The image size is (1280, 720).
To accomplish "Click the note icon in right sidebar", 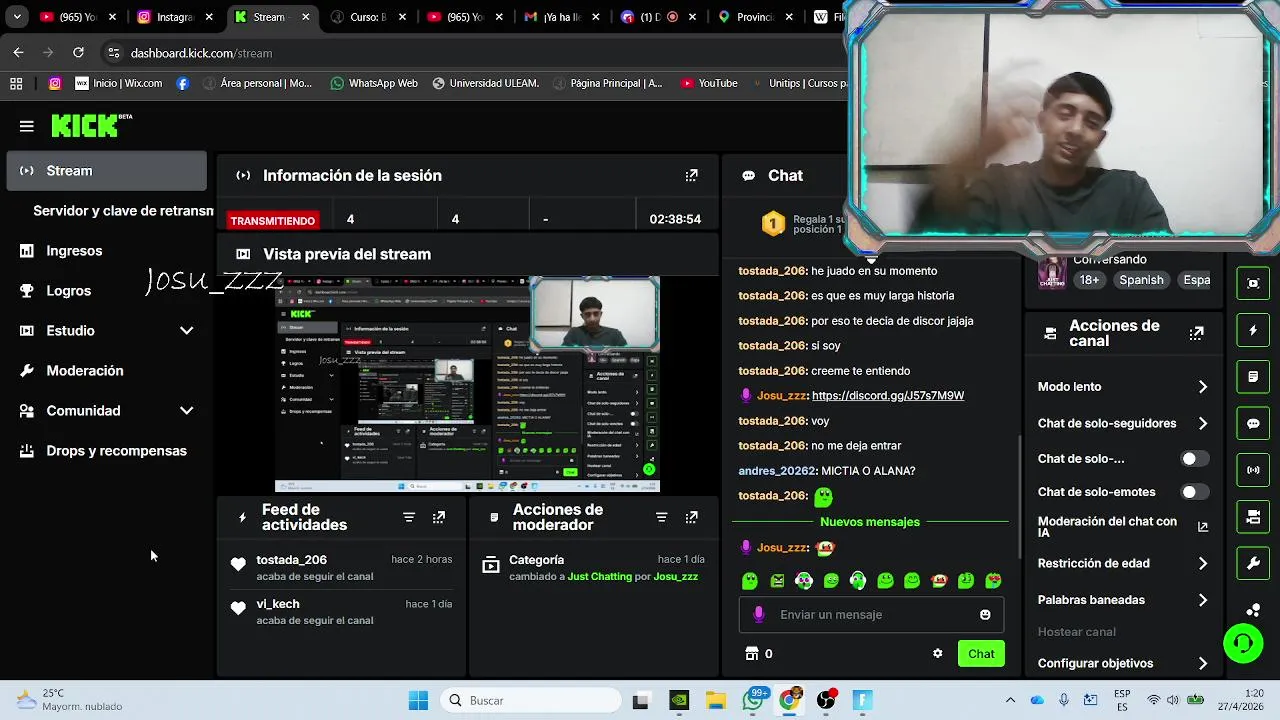I will click(x=1253, y=377).
